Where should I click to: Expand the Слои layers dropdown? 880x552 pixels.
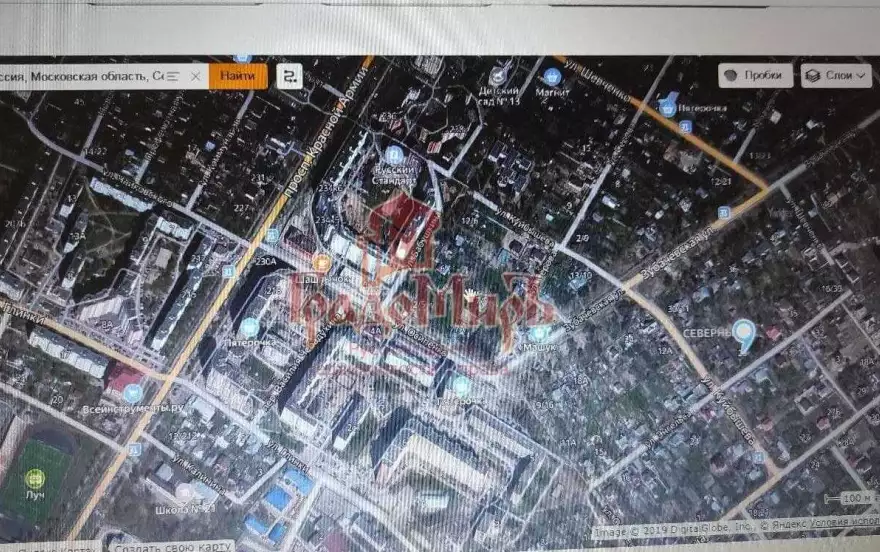(x=836, y=75)
